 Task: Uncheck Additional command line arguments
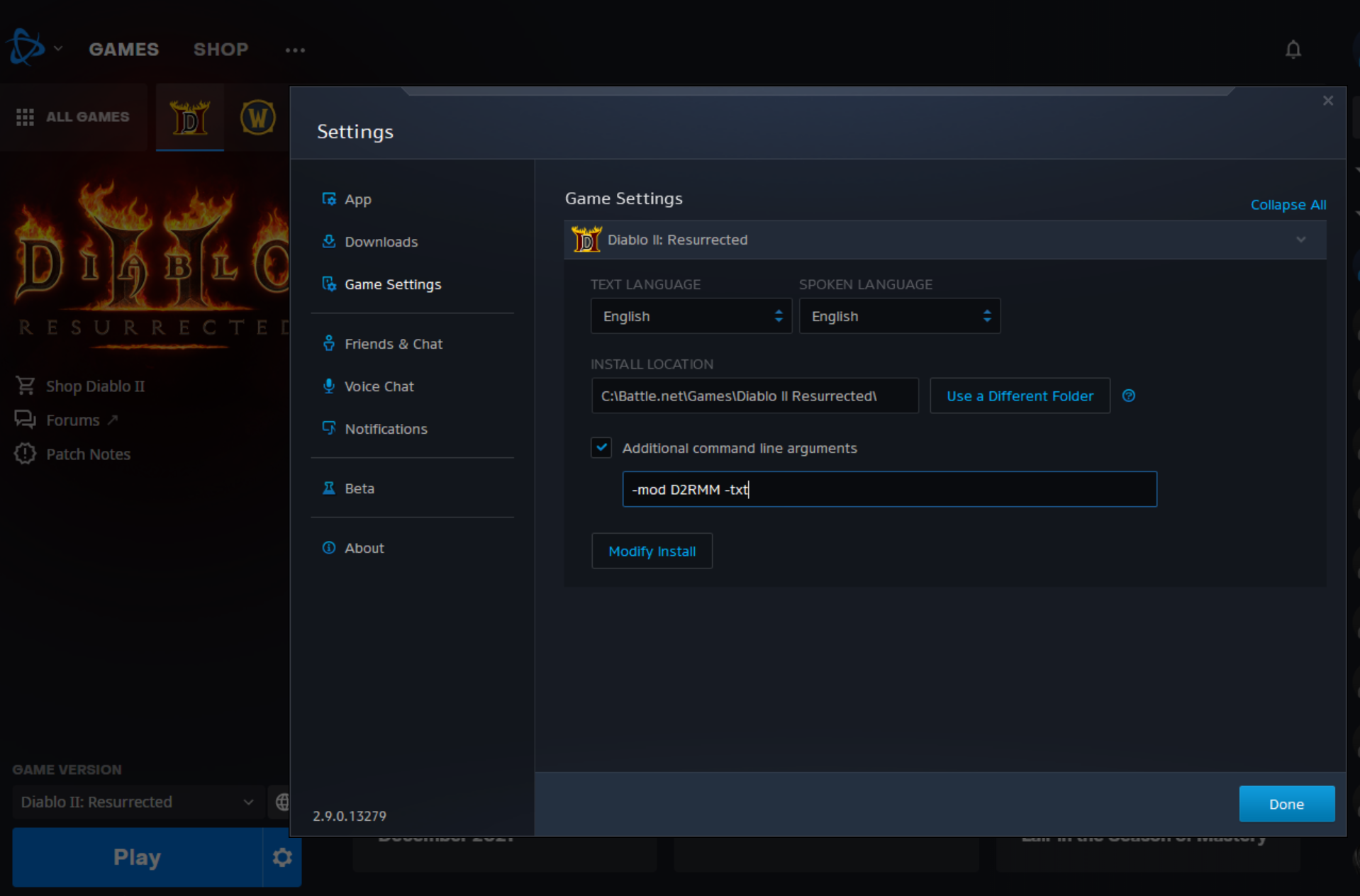pos(601,447)
